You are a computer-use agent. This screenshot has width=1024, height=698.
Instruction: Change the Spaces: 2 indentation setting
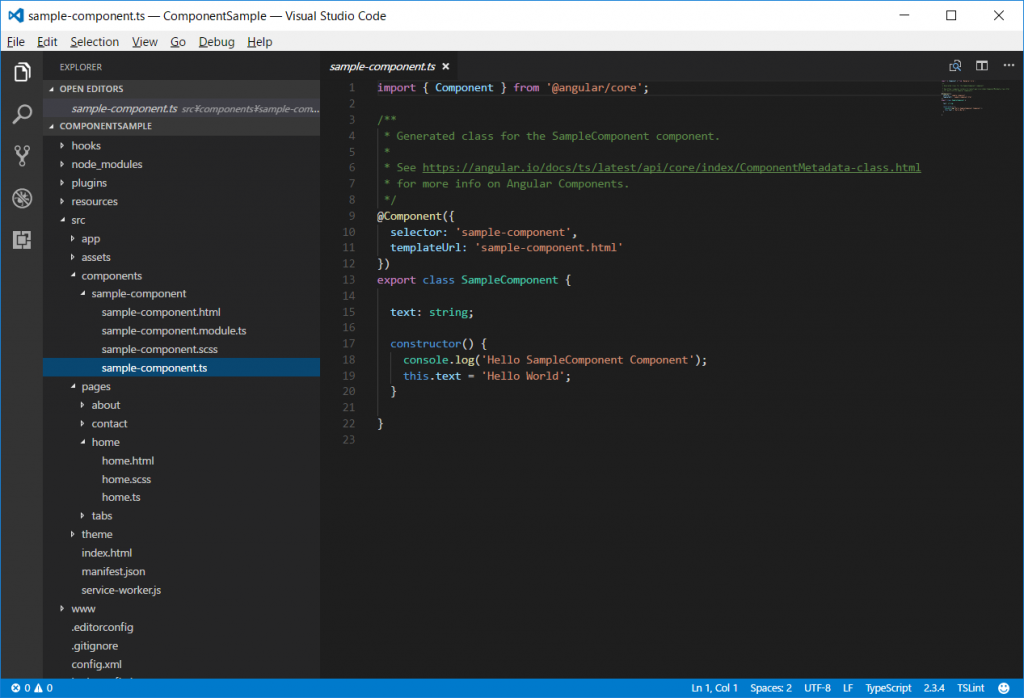tap(770, 688)
